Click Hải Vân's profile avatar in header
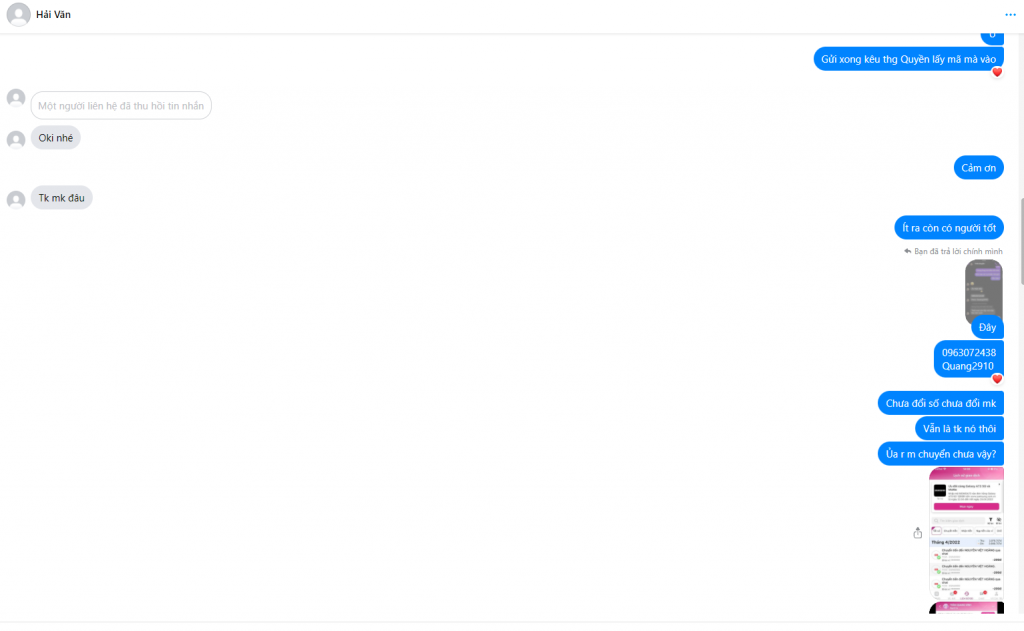 [18, 15]
